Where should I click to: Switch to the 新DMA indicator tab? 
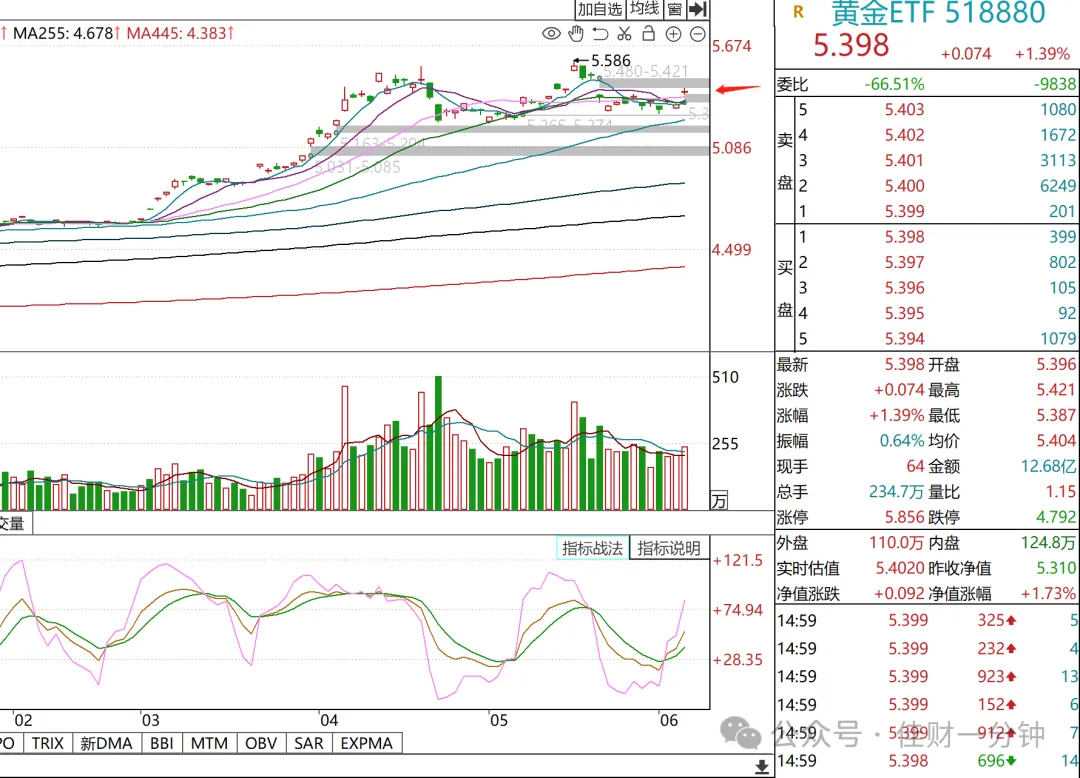tap(106, 744)
